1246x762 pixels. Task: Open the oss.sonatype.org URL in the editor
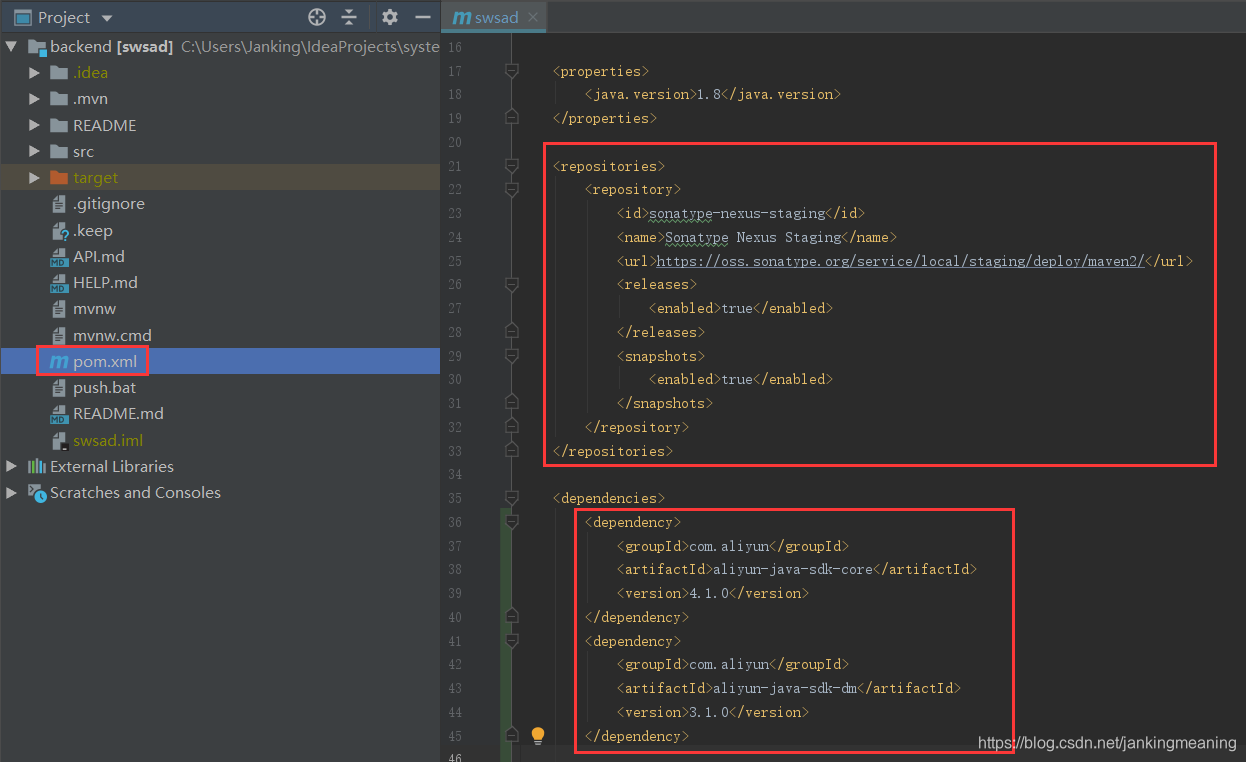tap(900, 261)
